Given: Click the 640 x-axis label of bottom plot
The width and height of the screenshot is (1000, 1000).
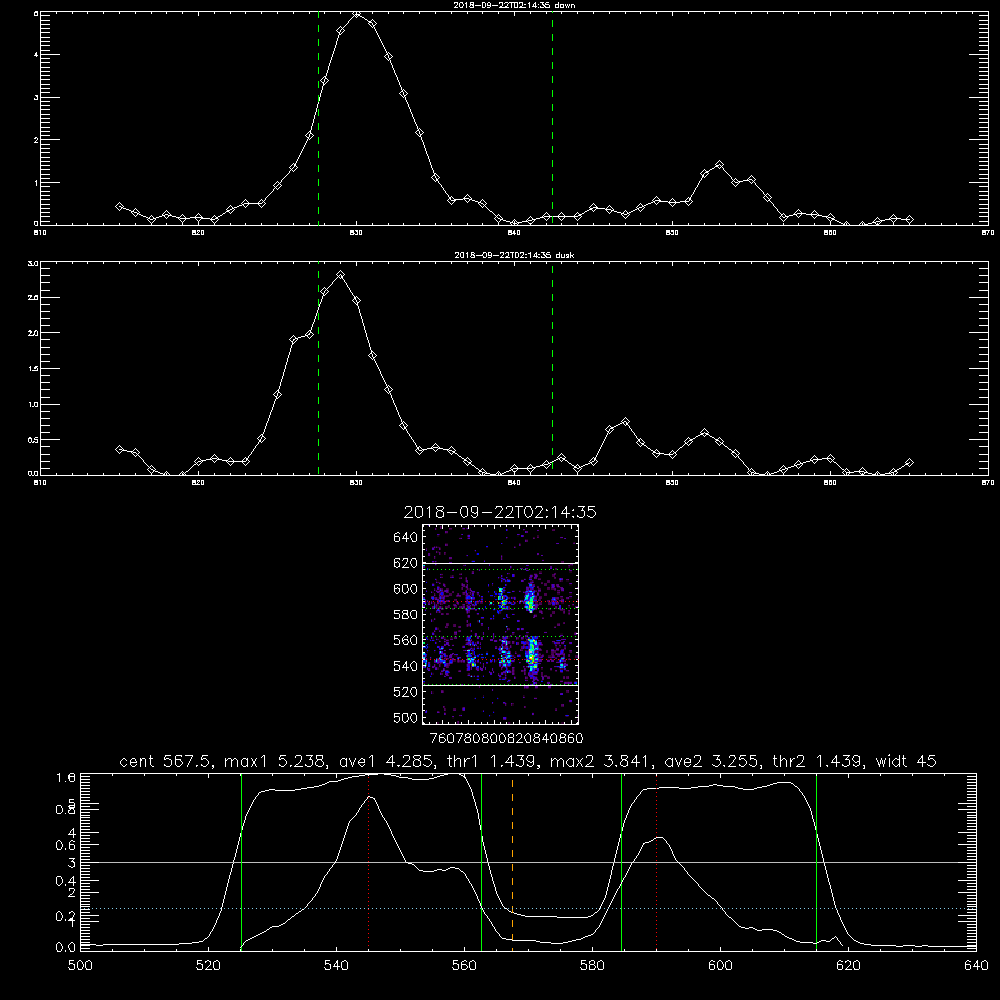Looking at the screenshot, I should pos(976,966).
